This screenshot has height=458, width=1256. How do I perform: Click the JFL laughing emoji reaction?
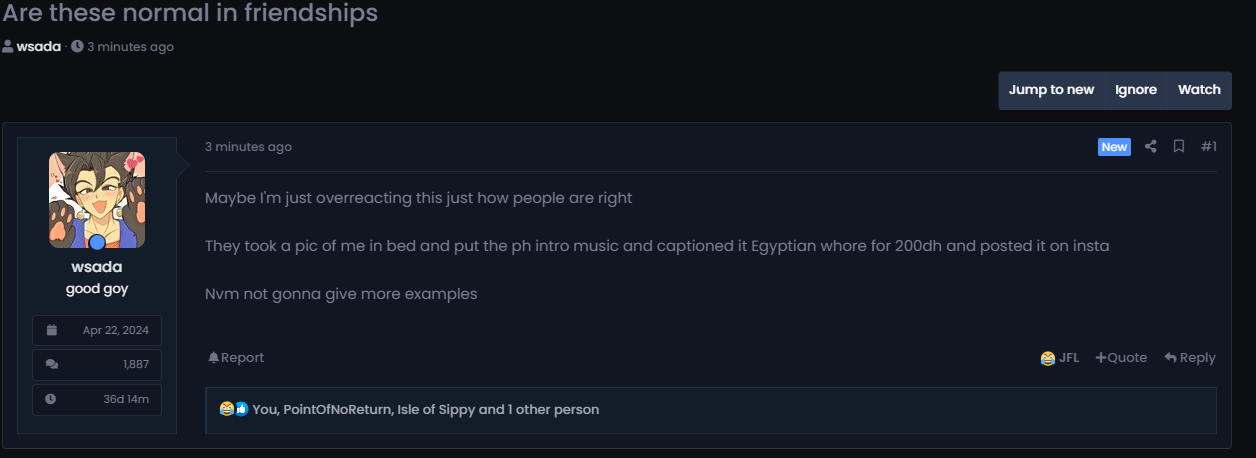pyautogui.click(x=1048, y=358)
